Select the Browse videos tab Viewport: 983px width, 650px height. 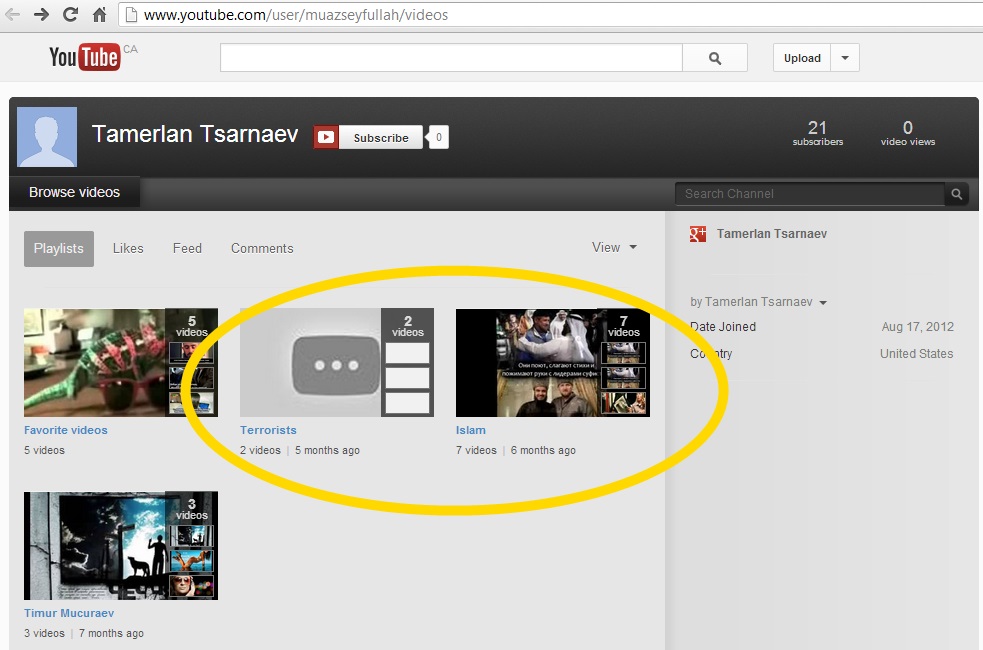click(75, 192)
